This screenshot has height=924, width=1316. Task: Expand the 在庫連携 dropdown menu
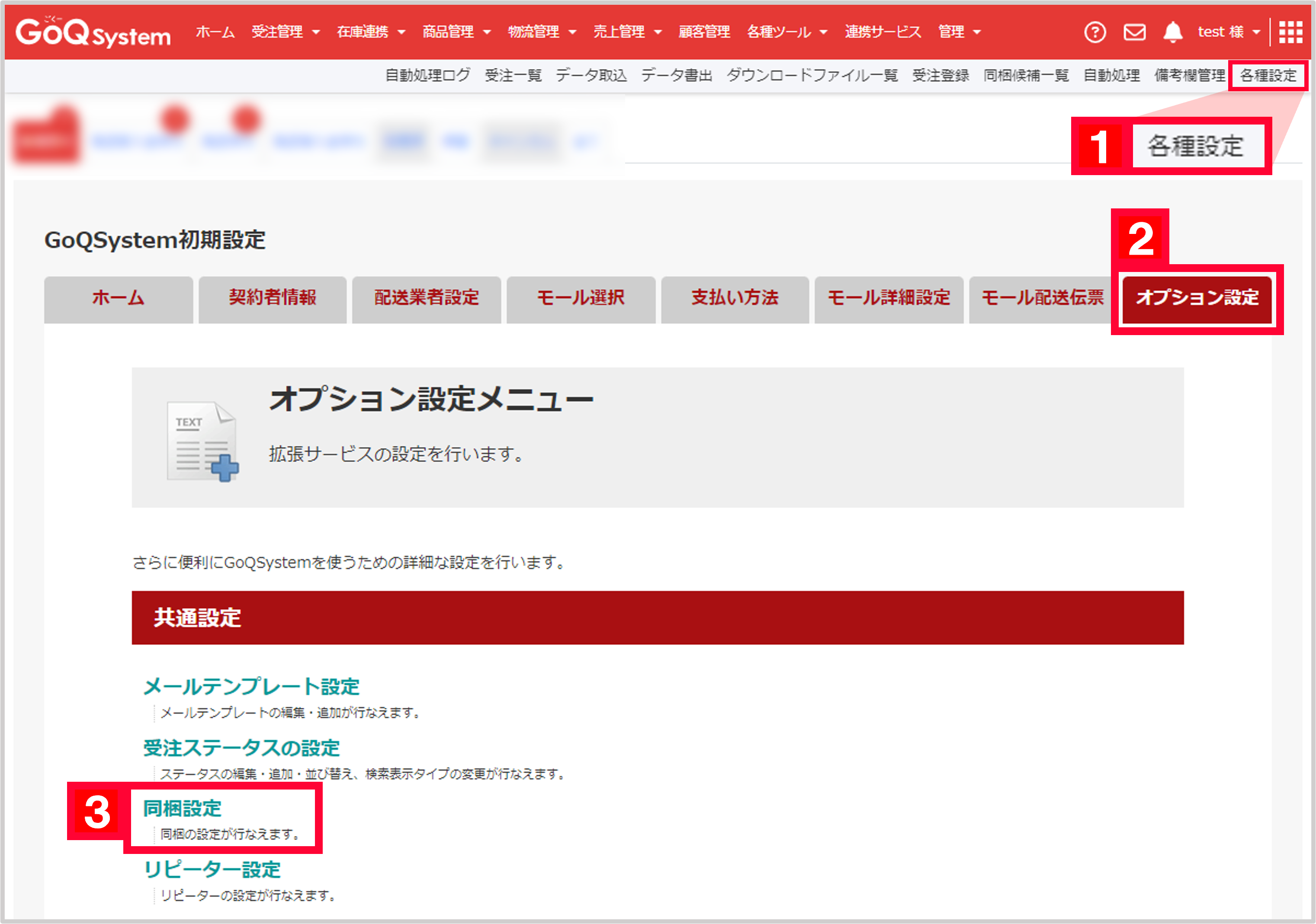click(x=371, y=32)
